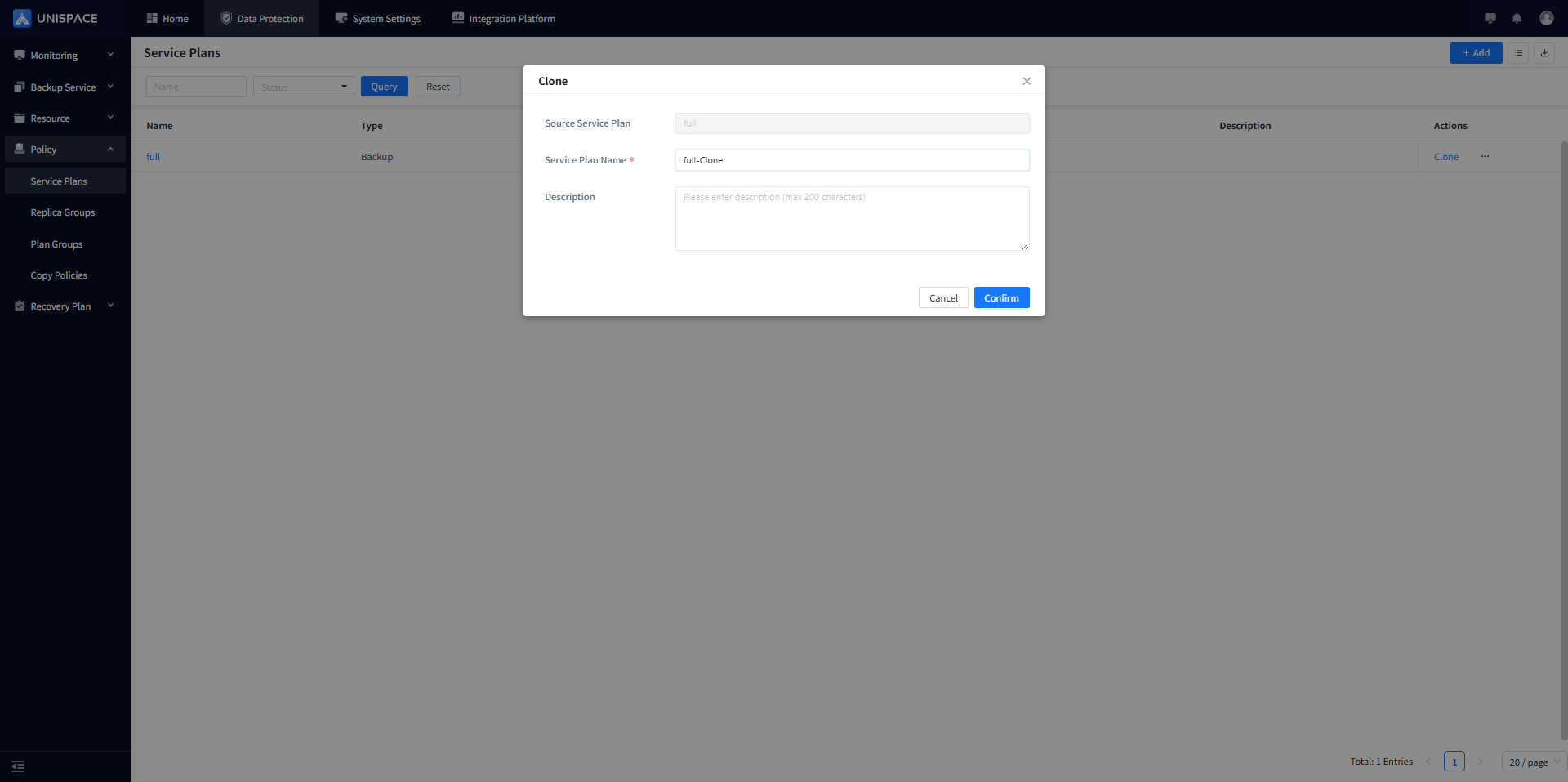Open the Home tab
This screenshot has width=1568, height=782.
167,18
